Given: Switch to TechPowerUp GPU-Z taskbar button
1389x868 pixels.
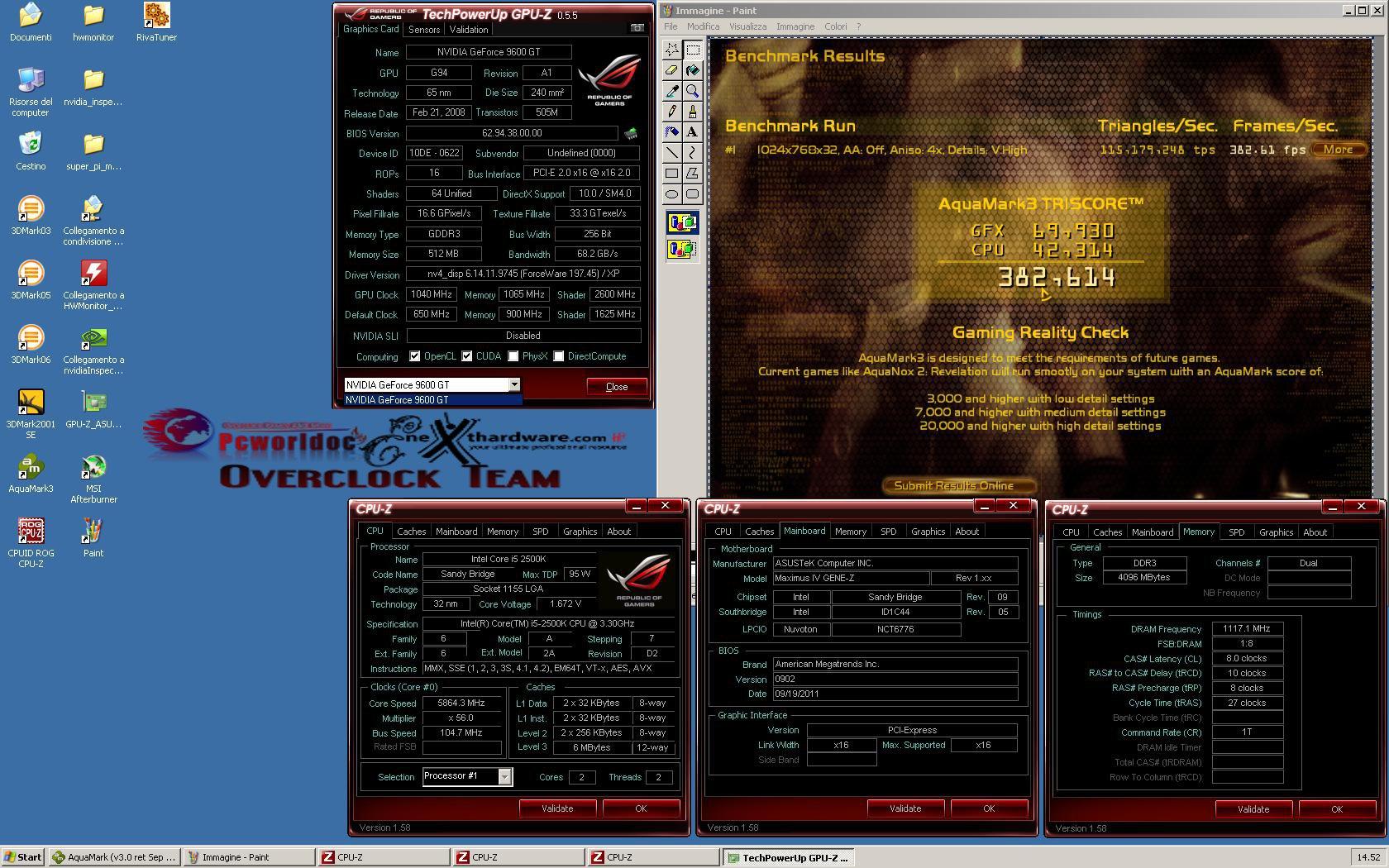Looking at the screenshot, I should point(789,857).
